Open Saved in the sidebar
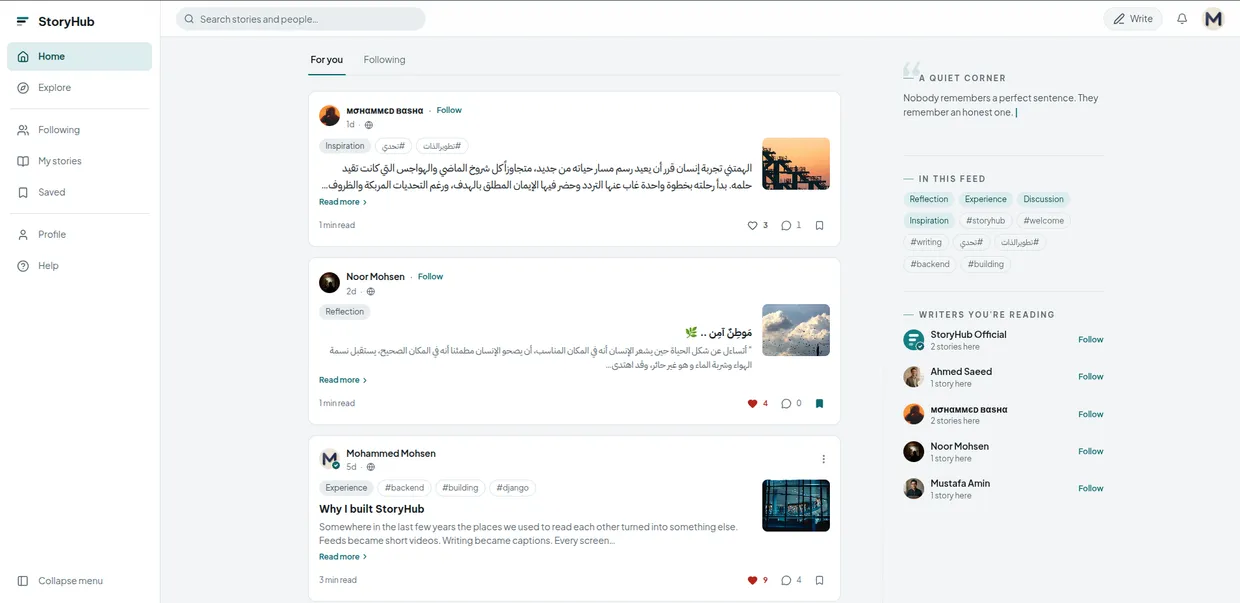Viewport: 1240px width, 603px height. pyautogui.click(x=79, y=192)
